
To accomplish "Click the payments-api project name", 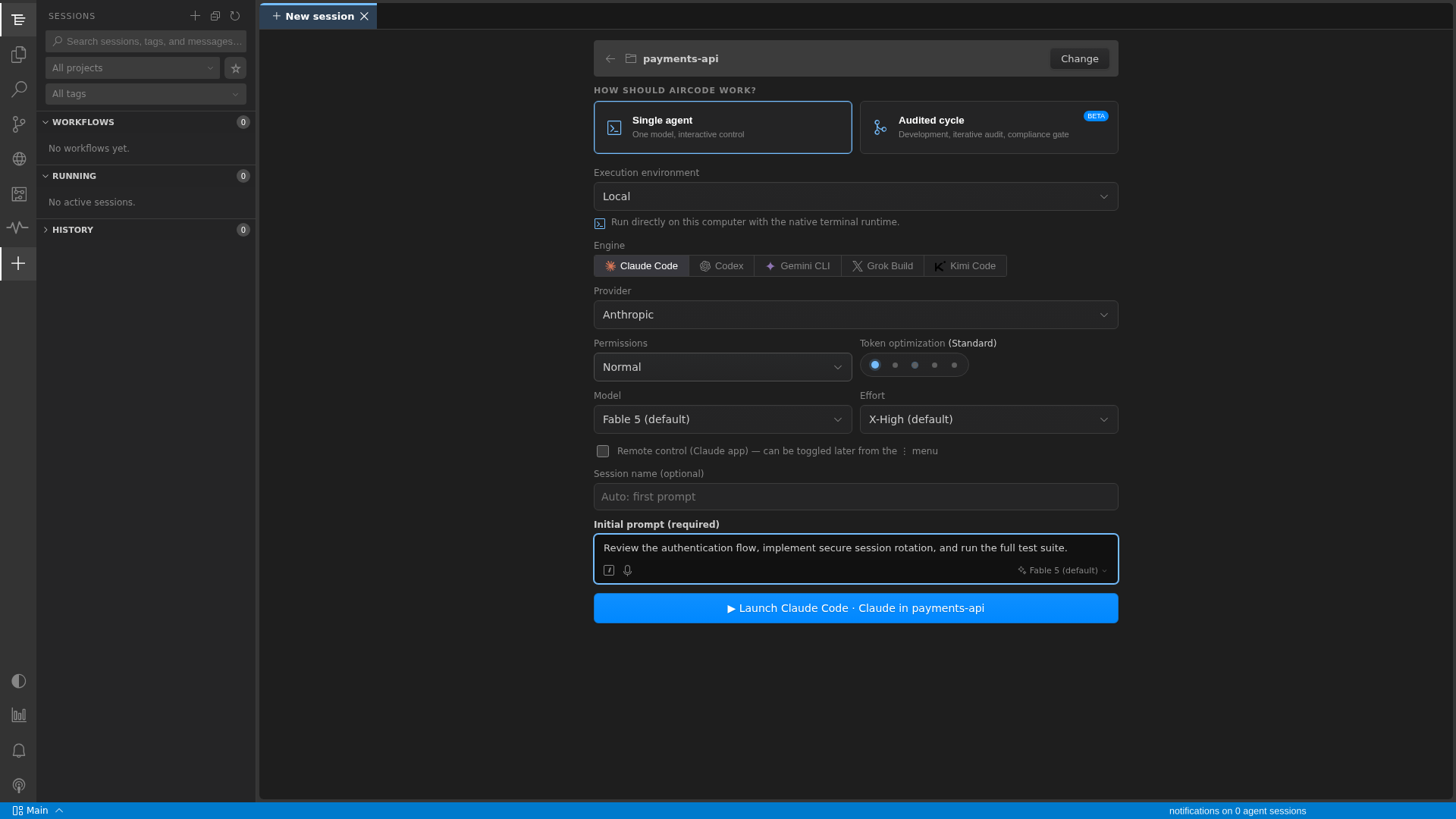I will [680, 58].
